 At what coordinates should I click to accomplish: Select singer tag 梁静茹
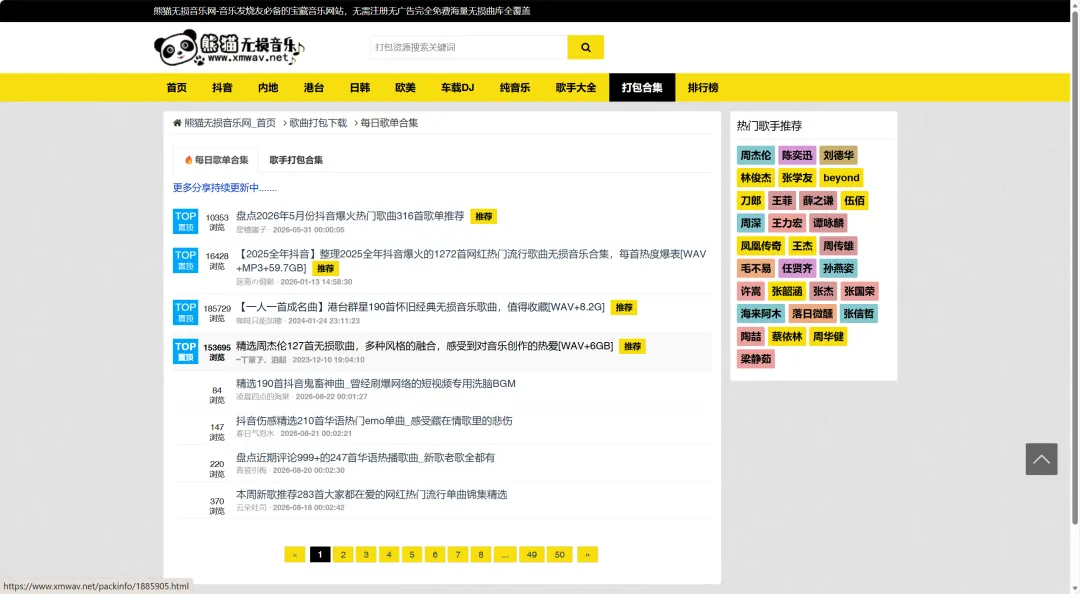tap(756, 359)
